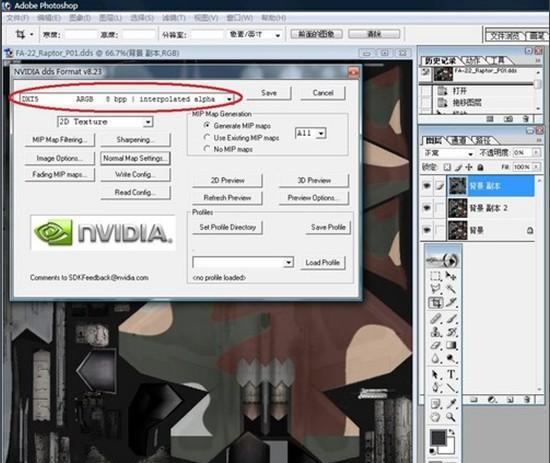Select the Dodge tool
Viewport: 550px width, 463px height.
[451, 359]
